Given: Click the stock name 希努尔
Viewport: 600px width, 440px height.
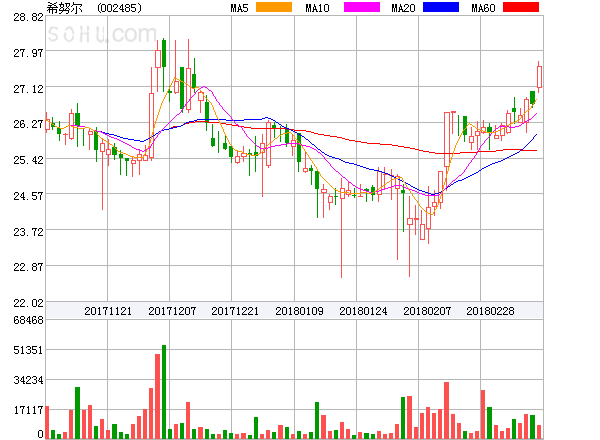Looking at the screenshot, I should pyautogui.click(x=64, y=8).
